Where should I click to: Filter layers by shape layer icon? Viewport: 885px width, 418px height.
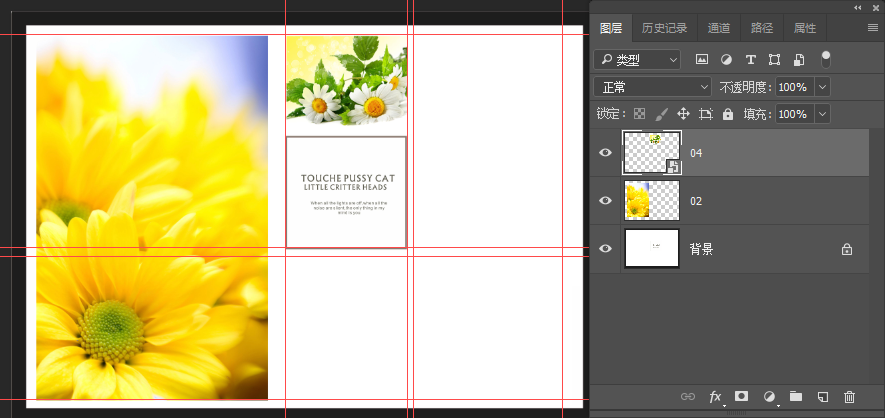coord(774,59)
